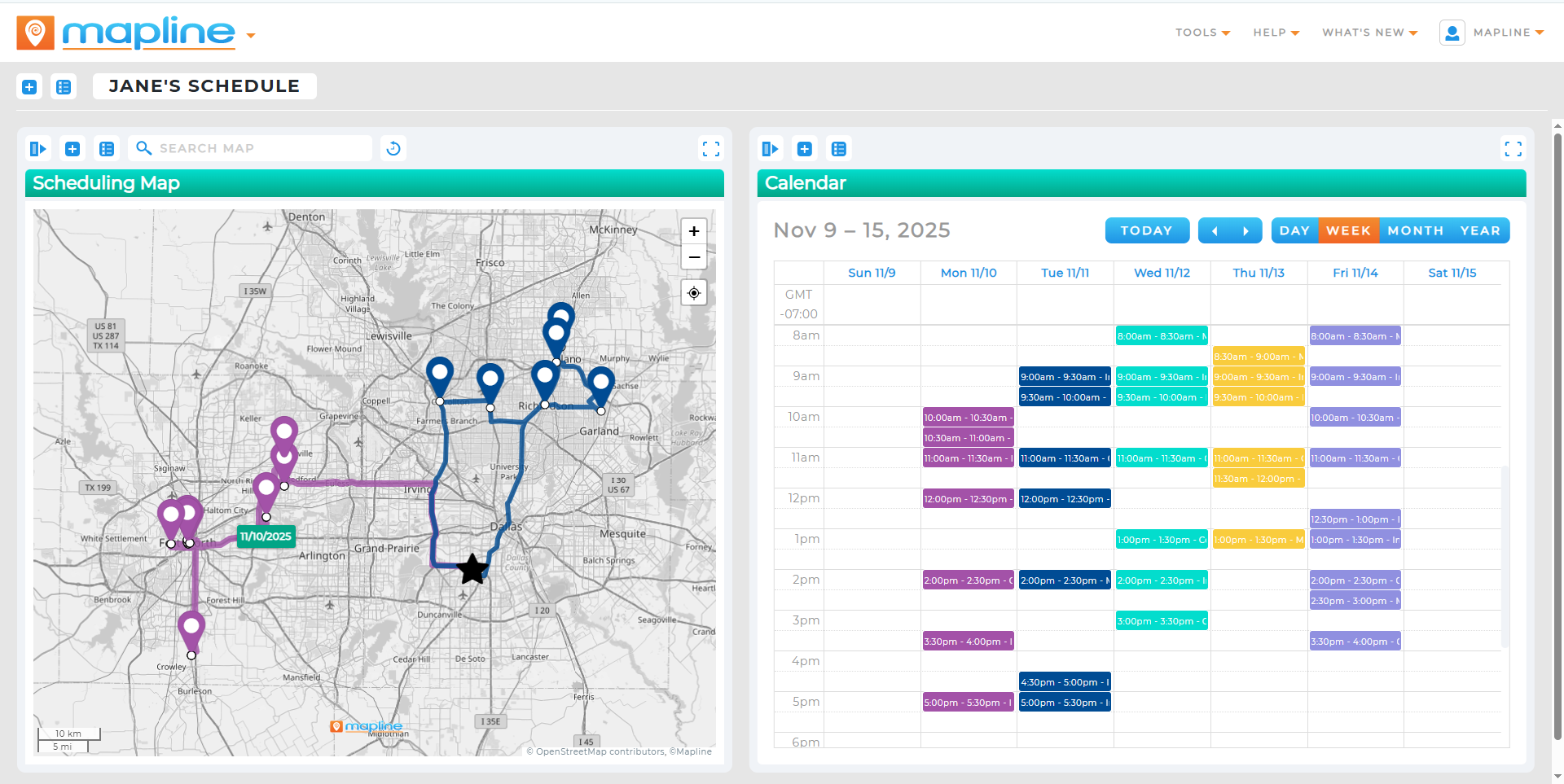Open the HELP dropdown
This screenshot has height=784, width=1564.
click(x=1276, y=33)
